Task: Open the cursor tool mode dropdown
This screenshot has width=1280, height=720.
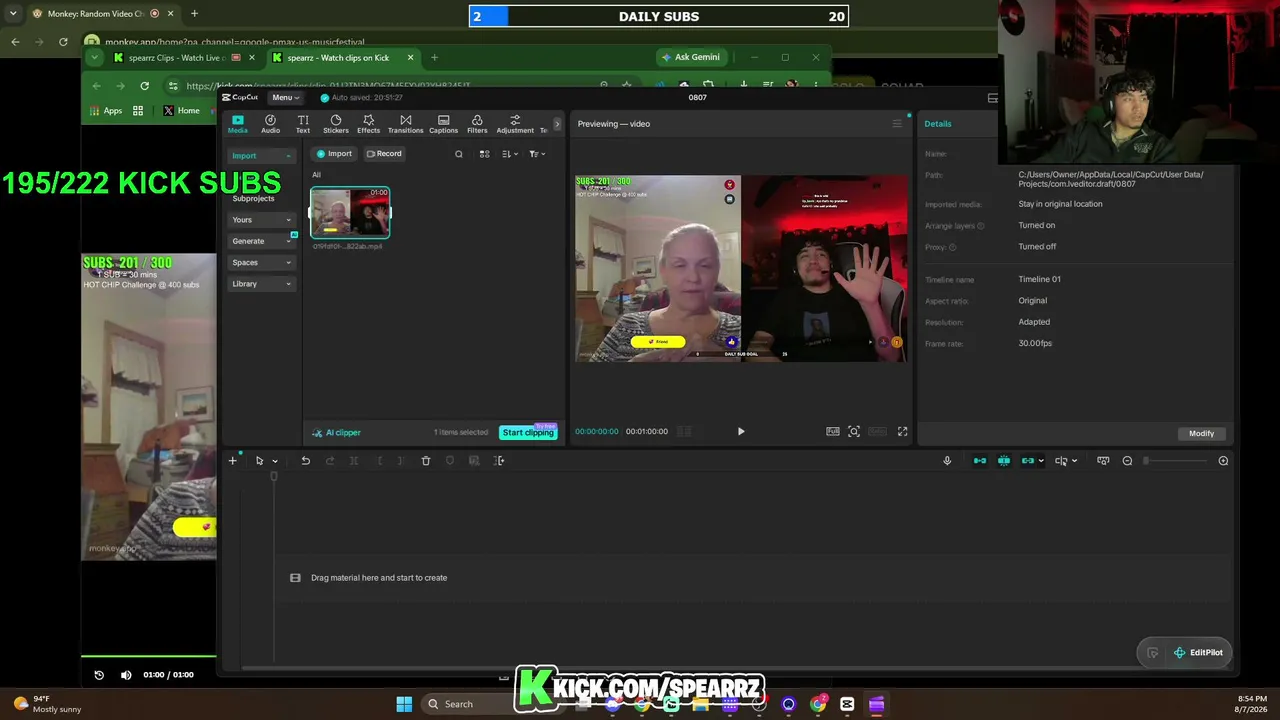Action: 275,461
